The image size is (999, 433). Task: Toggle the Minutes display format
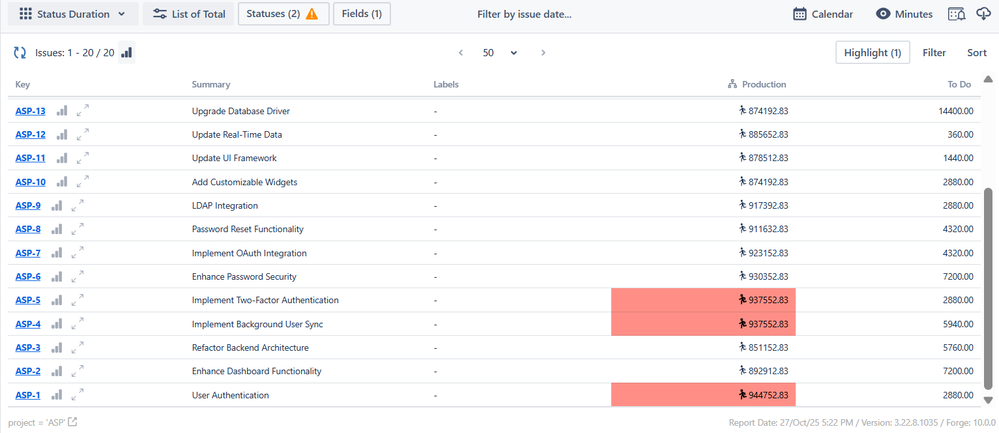[x=904, y=14]
